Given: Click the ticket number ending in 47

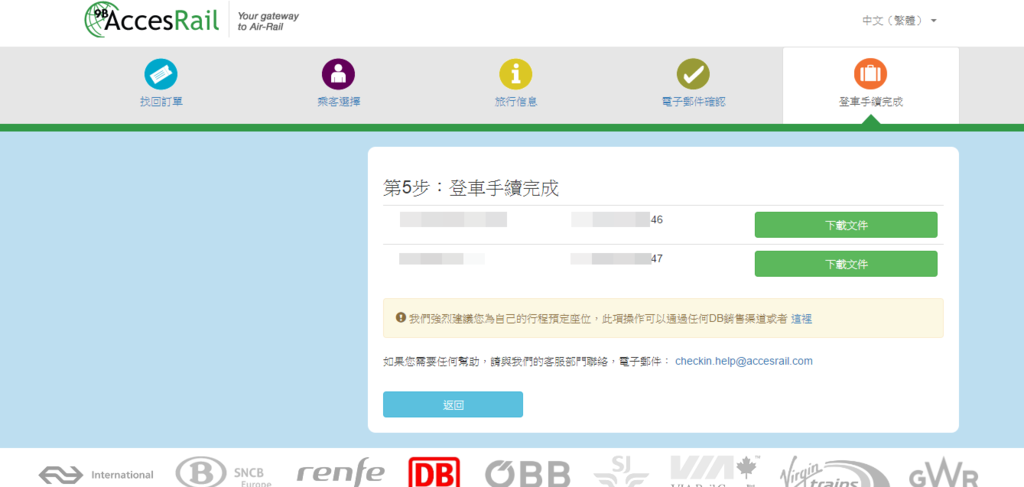Looking at the screenshot, I should [617, 259].
